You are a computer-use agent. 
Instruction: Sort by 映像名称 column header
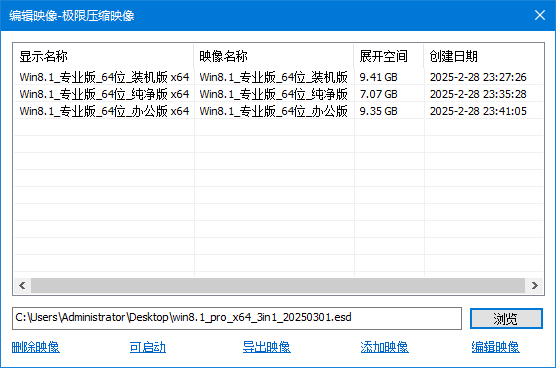274,56
